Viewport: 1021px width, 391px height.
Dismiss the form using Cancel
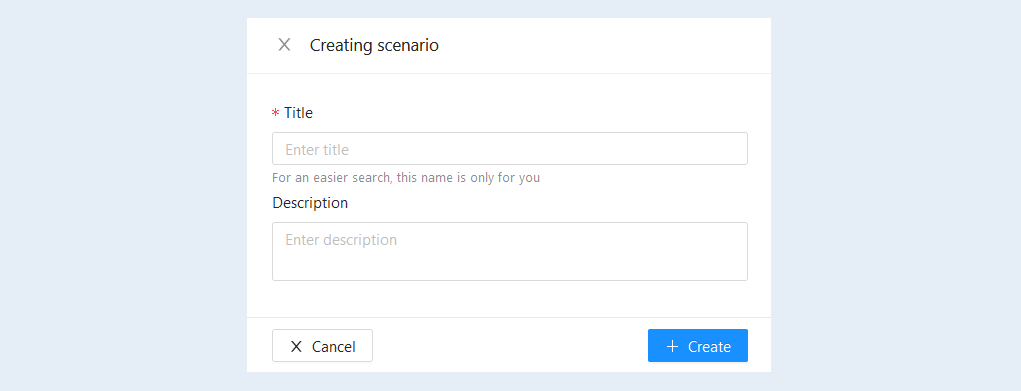coord(322,345)
